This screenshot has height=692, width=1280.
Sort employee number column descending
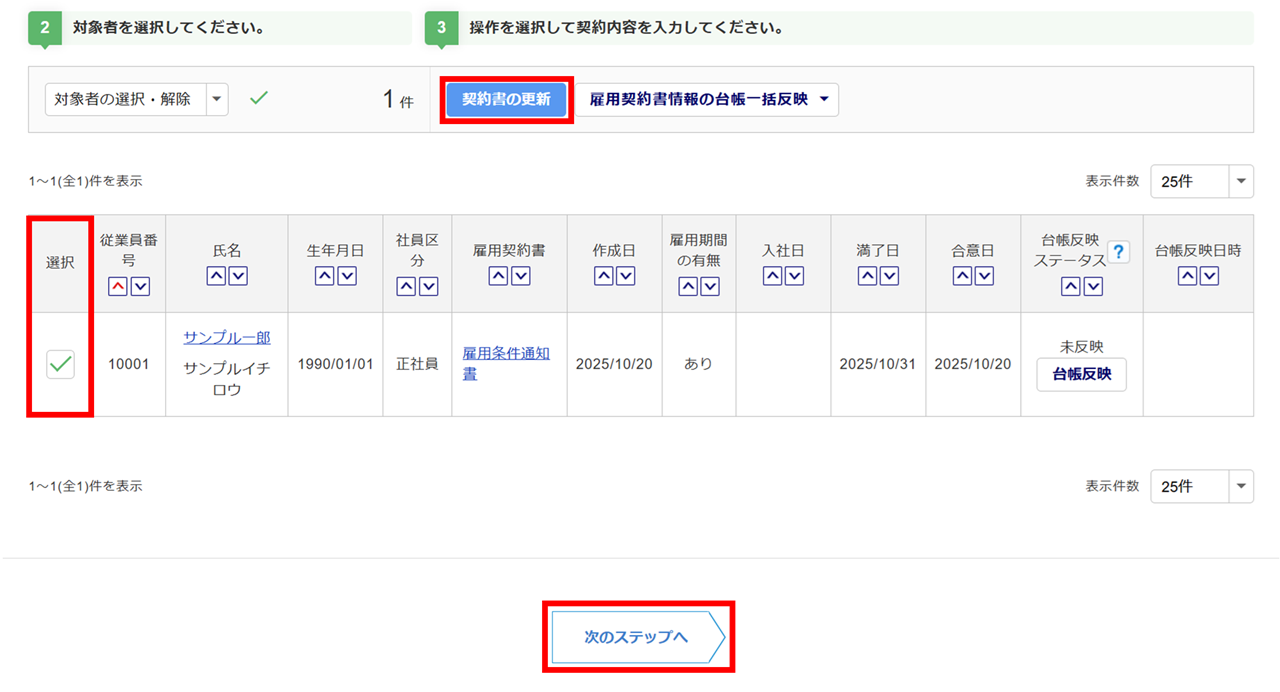tap(140, 287)
